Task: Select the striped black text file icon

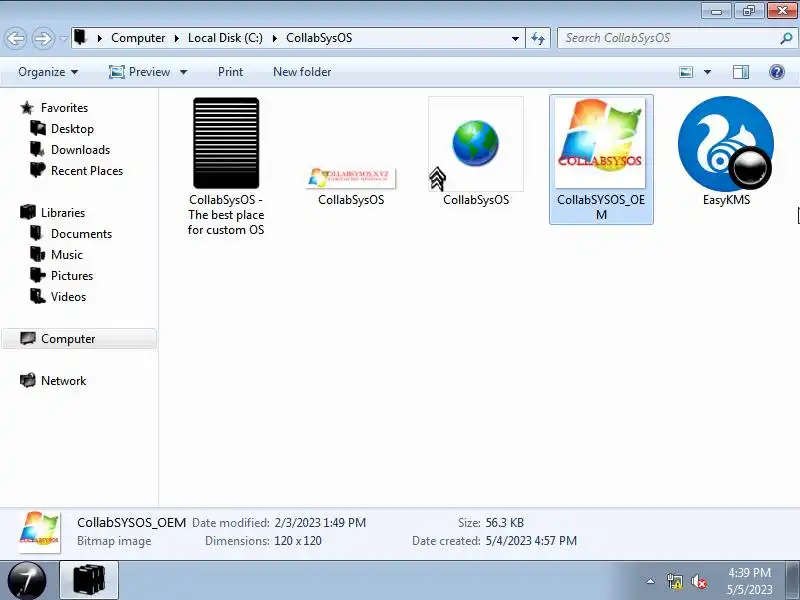Action: click(226, 143)
